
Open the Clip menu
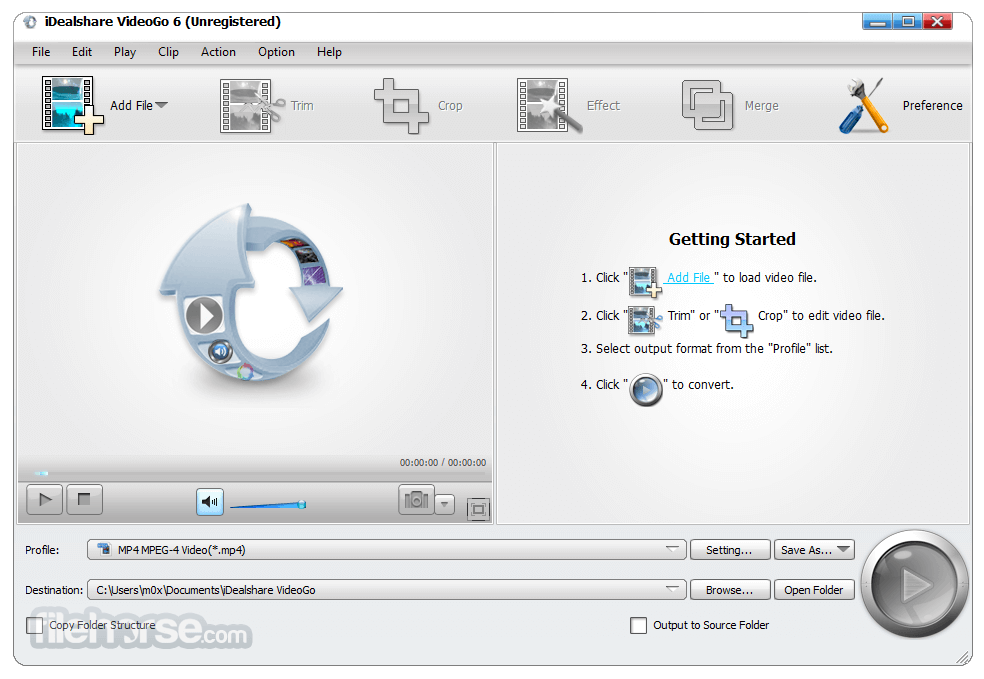pyautogui.click(x=168, y=52)
